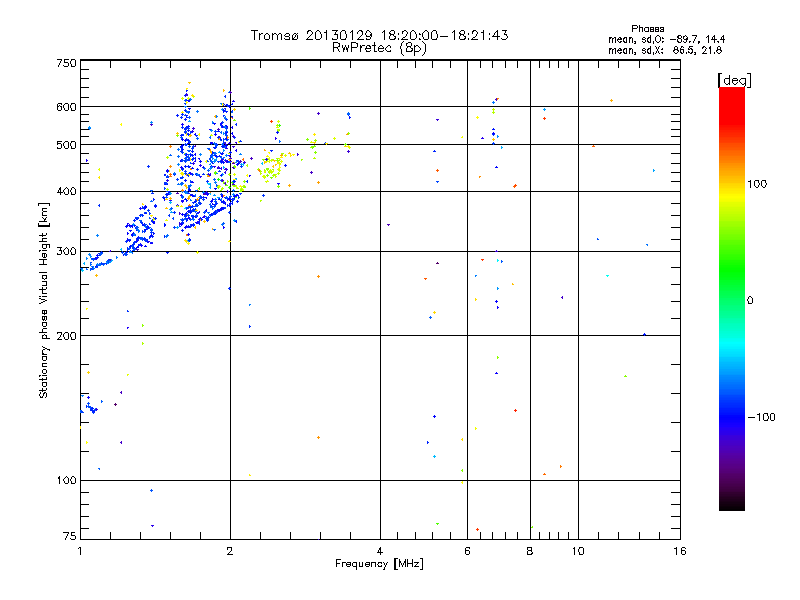Click the '10' x-axis tick label
Image resolution: width=800 pixels, height=600 pixels.
point(578,551)
